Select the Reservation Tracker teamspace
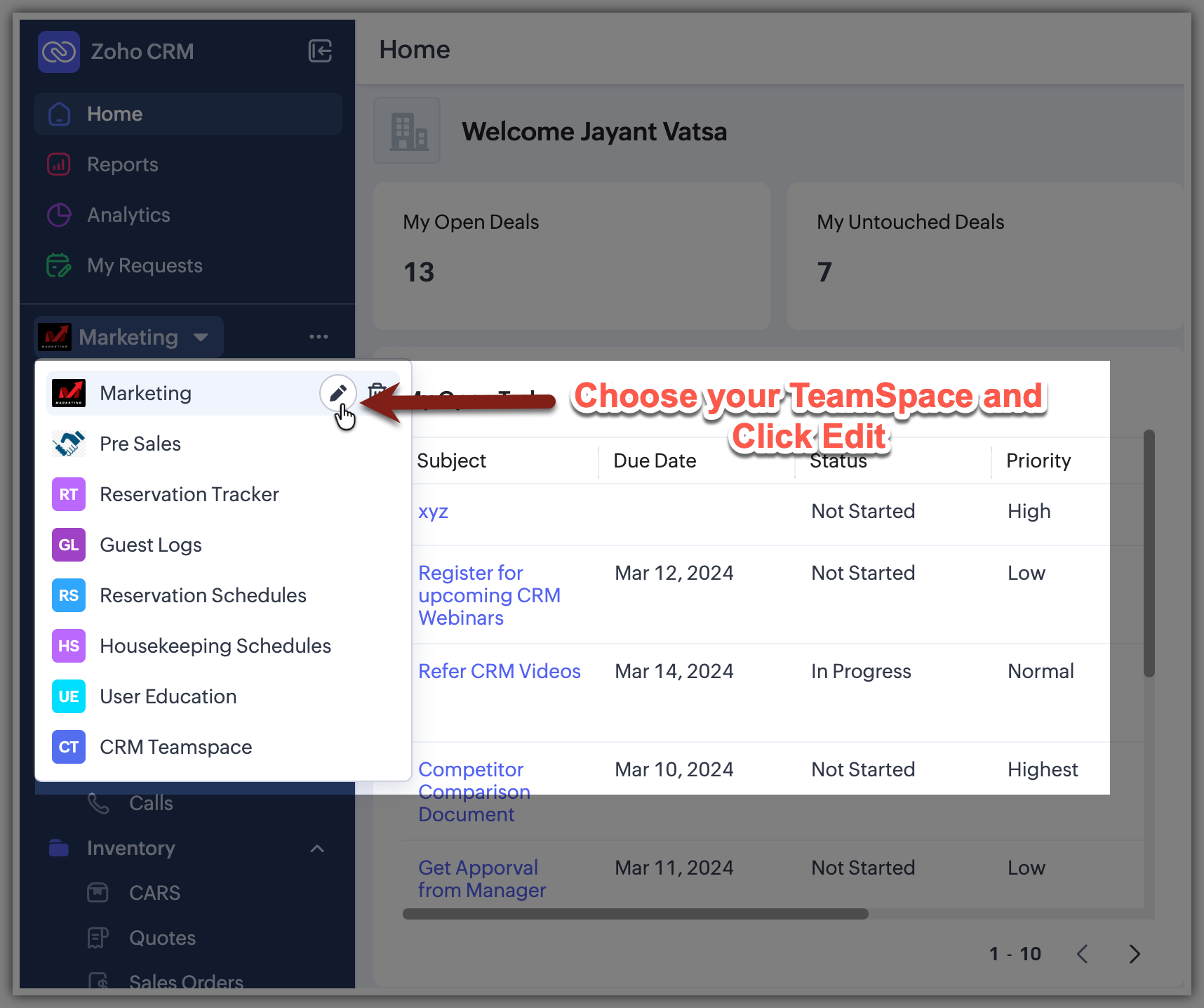Image resolution: width=1204 pixels, height=1008 pixels. [223, 494]
